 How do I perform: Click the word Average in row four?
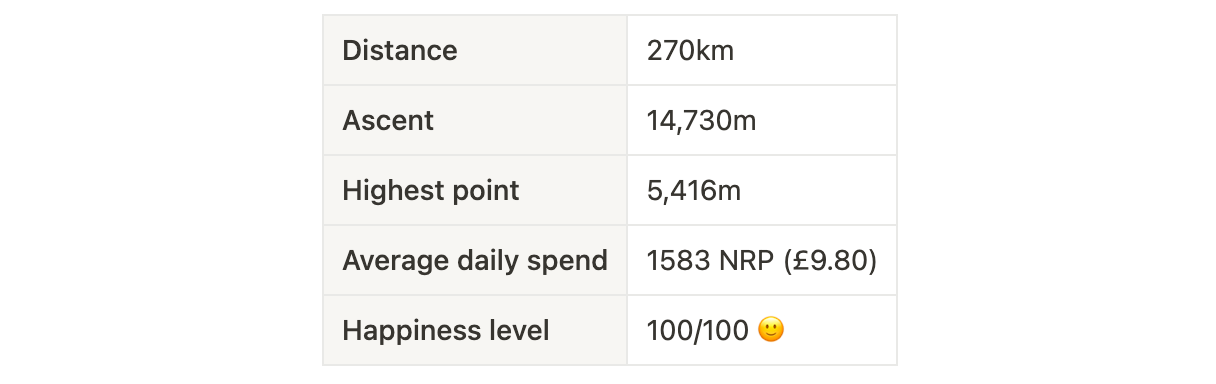[389, 261]
